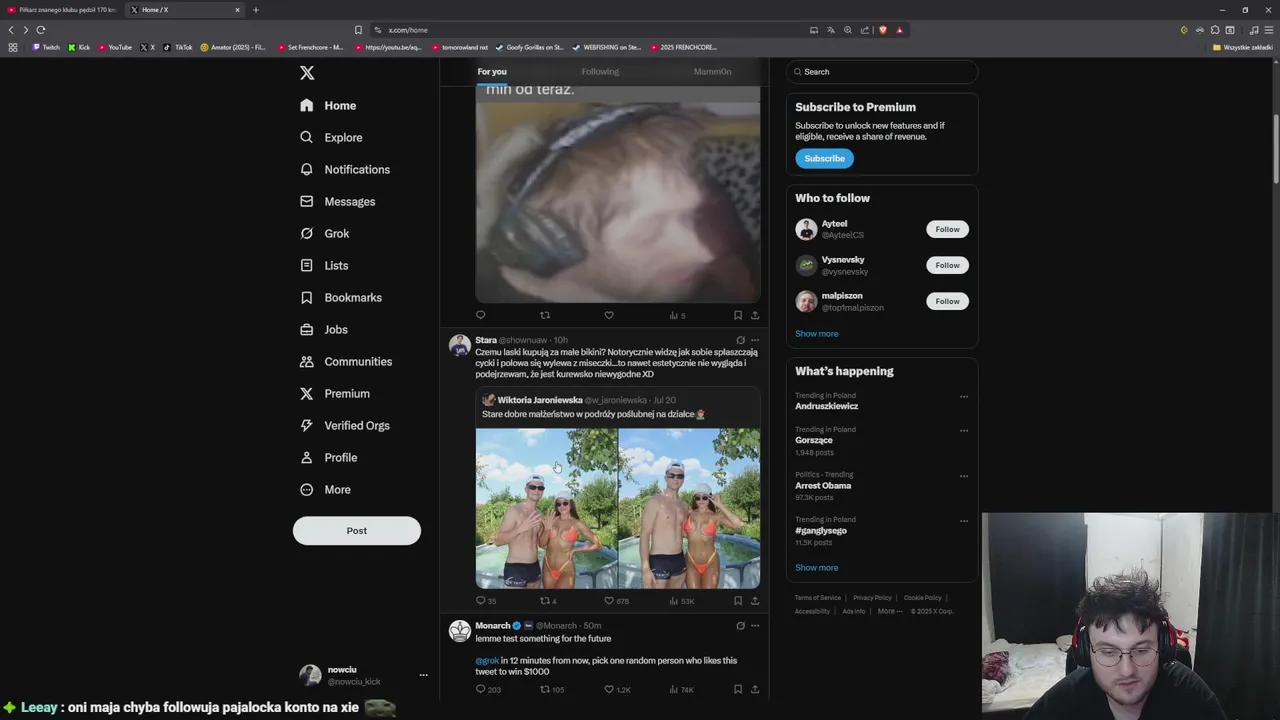
Task: Click Show more under Who to follow
Action: click(817, 334)
